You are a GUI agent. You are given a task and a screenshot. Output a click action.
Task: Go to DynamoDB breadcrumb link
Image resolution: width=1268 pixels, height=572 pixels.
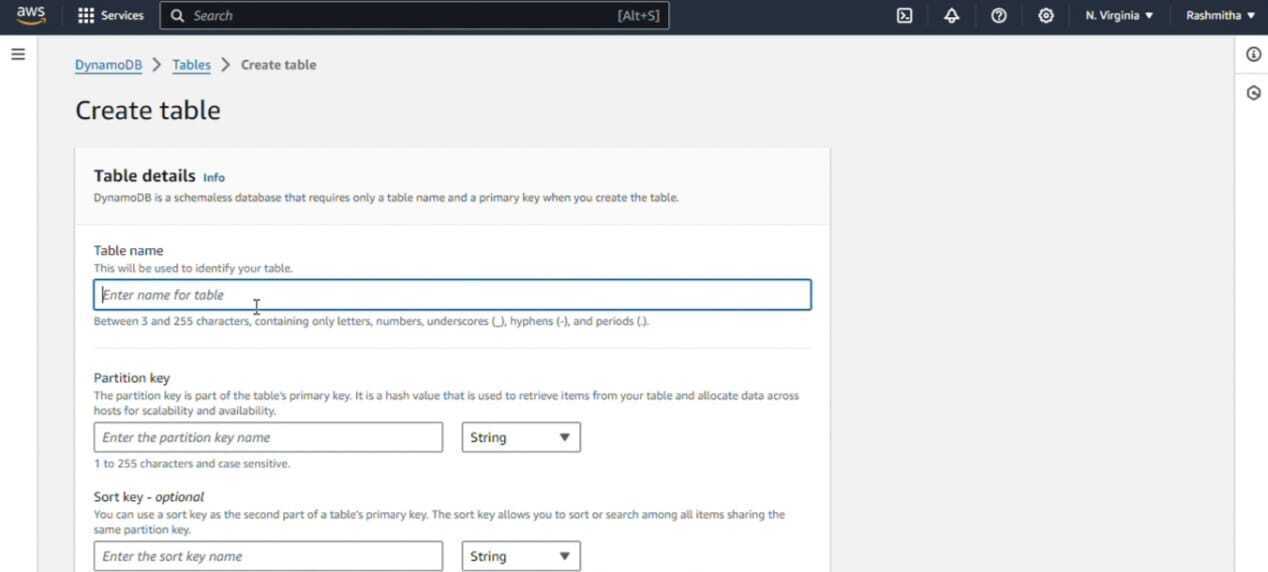[x=108, y=65]
